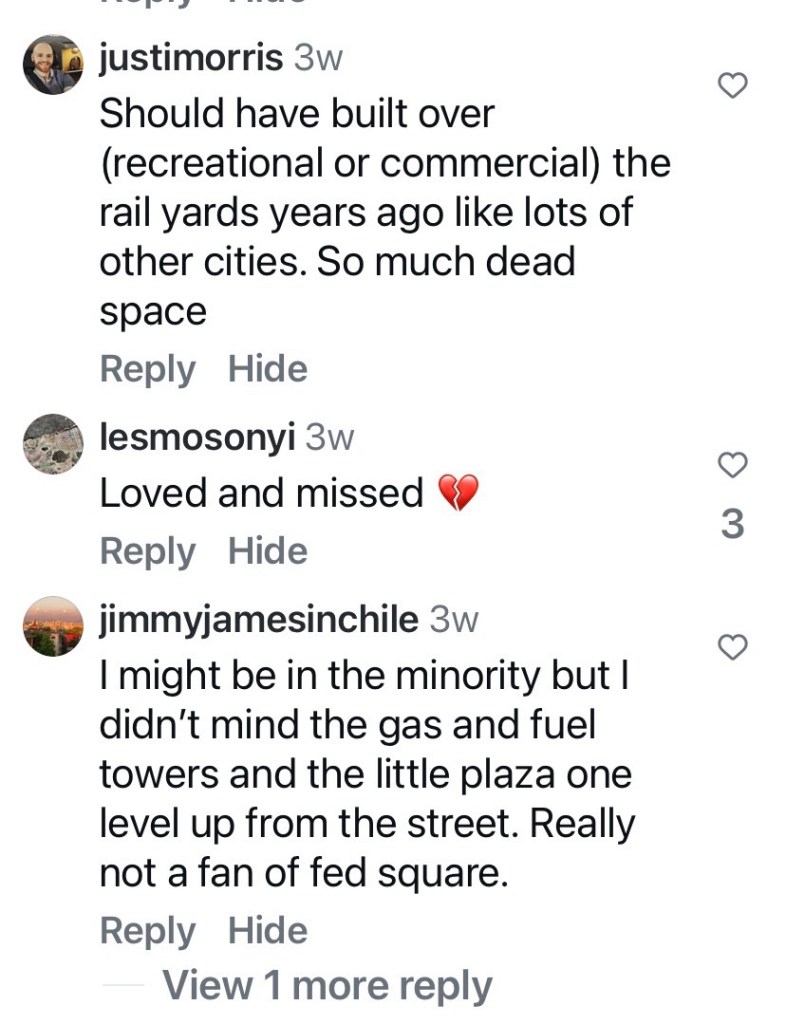
Task: Reply to justimorris's rail yards comment
Action: pyautogui.click(x=147, y=369)
